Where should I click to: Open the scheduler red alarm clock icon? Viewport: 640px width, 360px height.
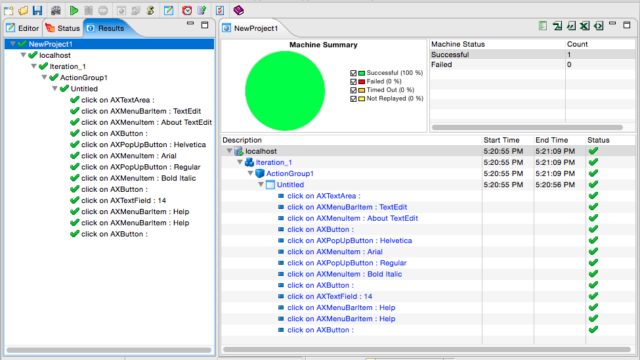pyautogui.click(x=187, y=11)
